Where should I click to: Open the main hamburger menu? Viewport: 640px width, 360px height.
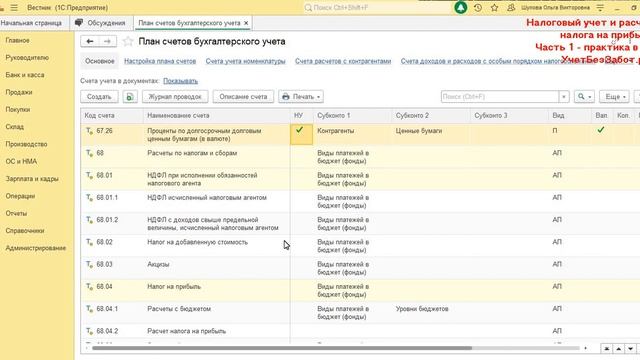pyautogui.click(x=14, y=8)
